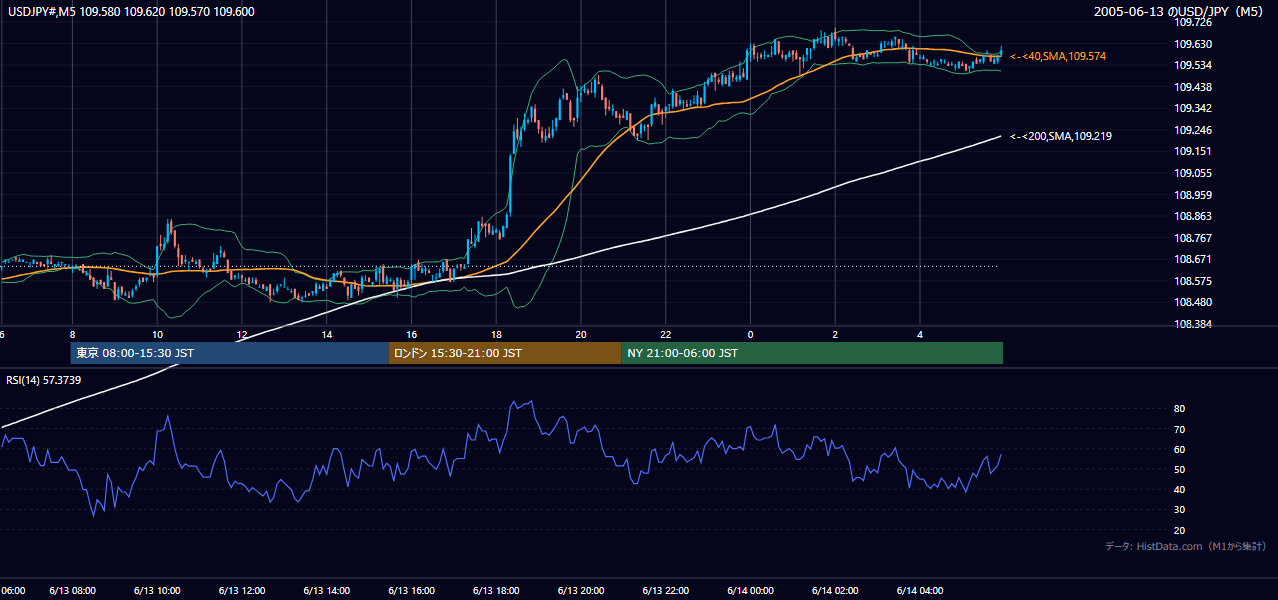Click price axis value 109.438
1278x600 pixels.
(x=1193, y=87)
